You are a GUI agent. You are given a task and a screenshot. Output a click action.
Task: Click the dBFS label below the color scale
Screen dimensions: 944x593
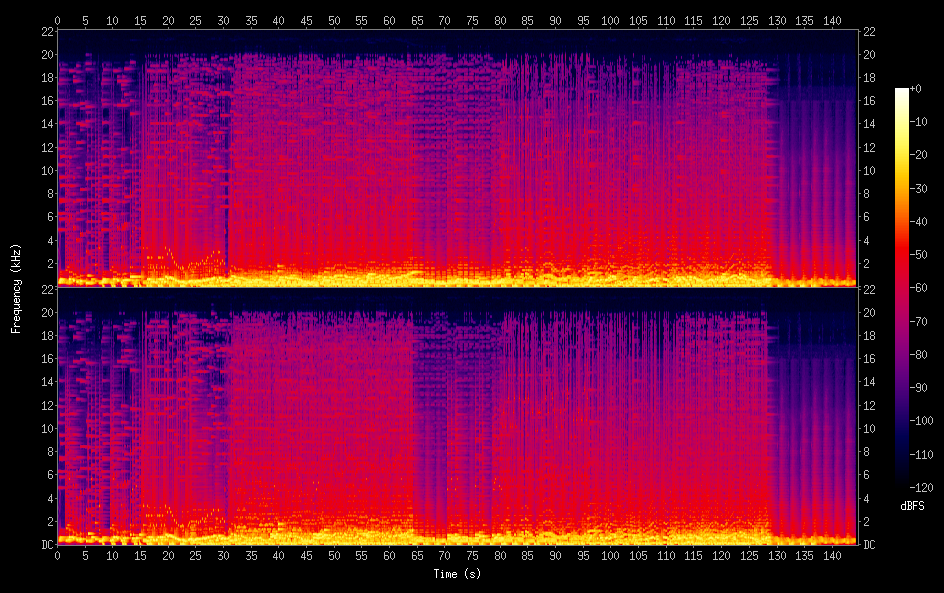point(912,506)
